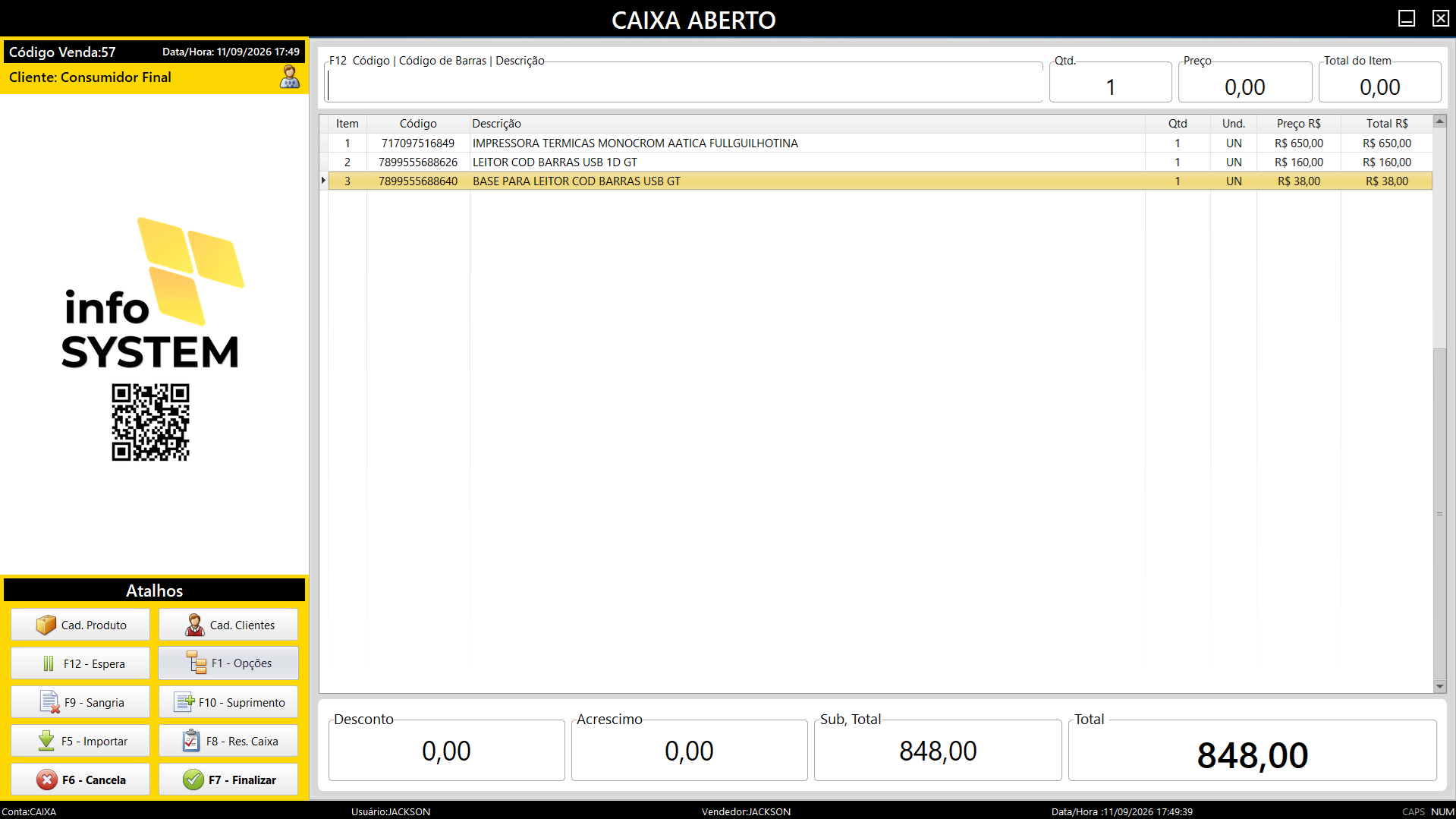Click the add icon on F10 - Suprimento
The image size is (1456, 819).
click(x=184, y=702)
